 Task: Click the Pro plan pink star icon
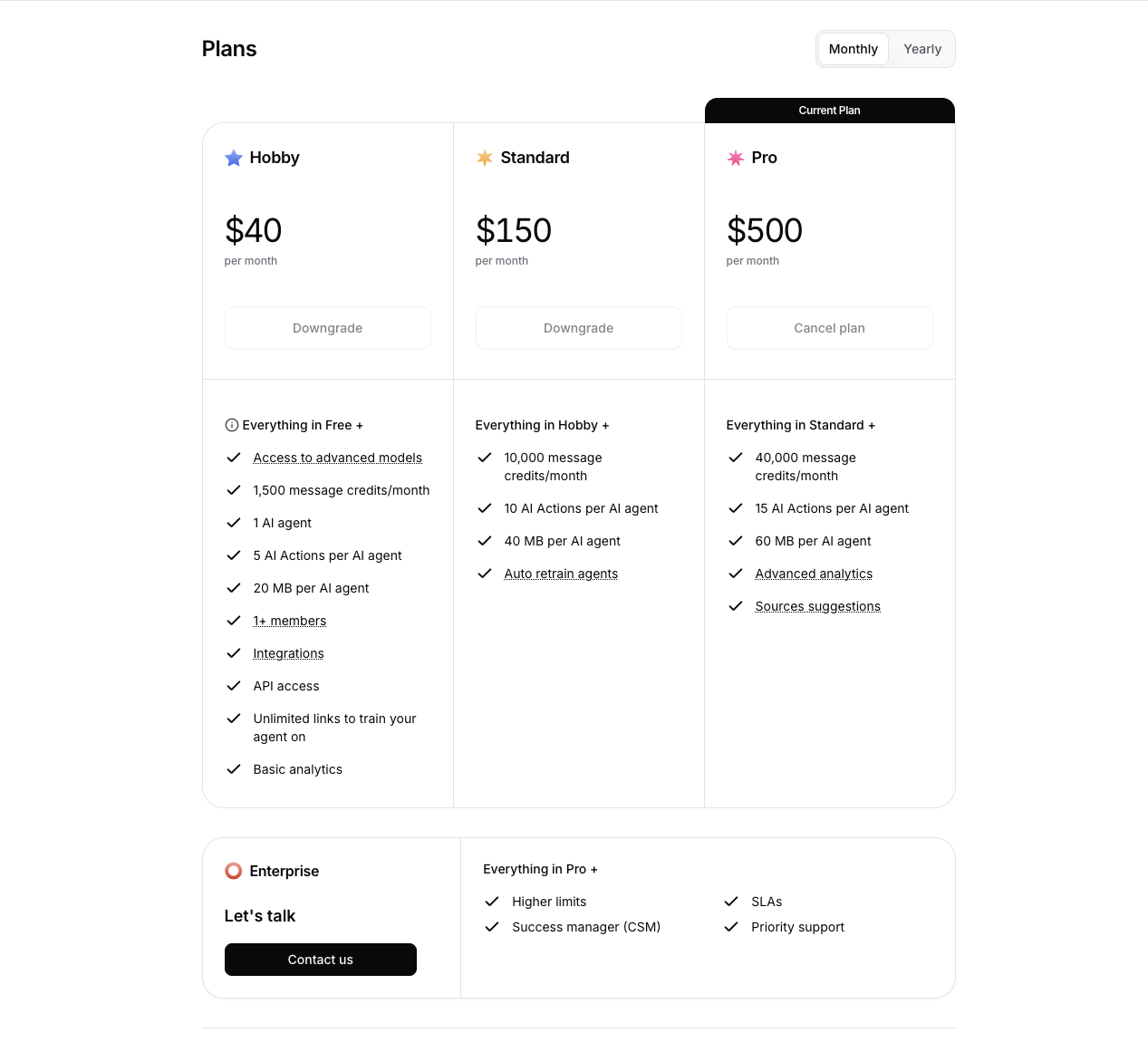tap(735, 158)
